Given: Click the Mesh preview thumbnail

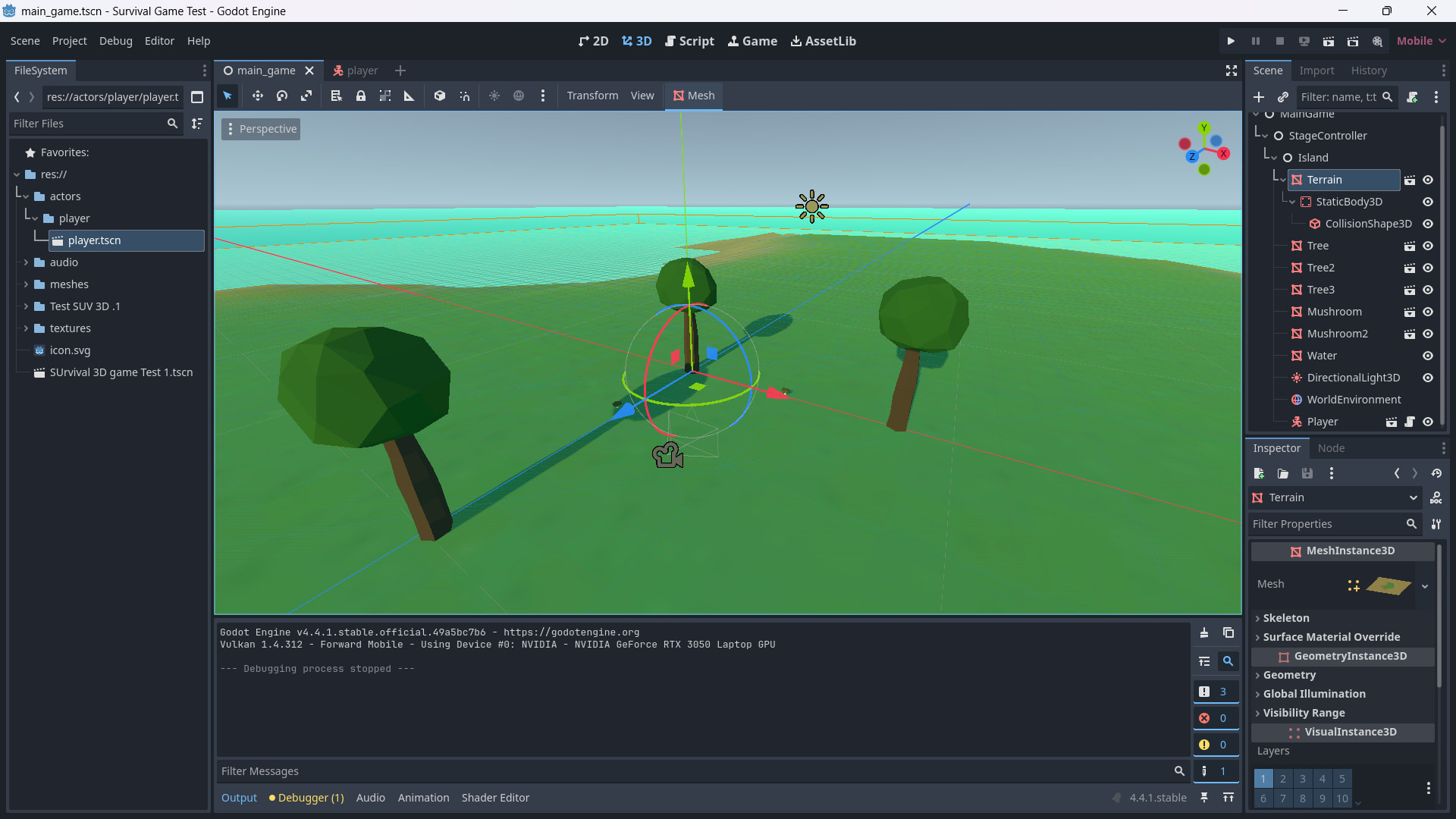Looking at the screenshot, I should pyautogui.click(x=1388, y=585).
